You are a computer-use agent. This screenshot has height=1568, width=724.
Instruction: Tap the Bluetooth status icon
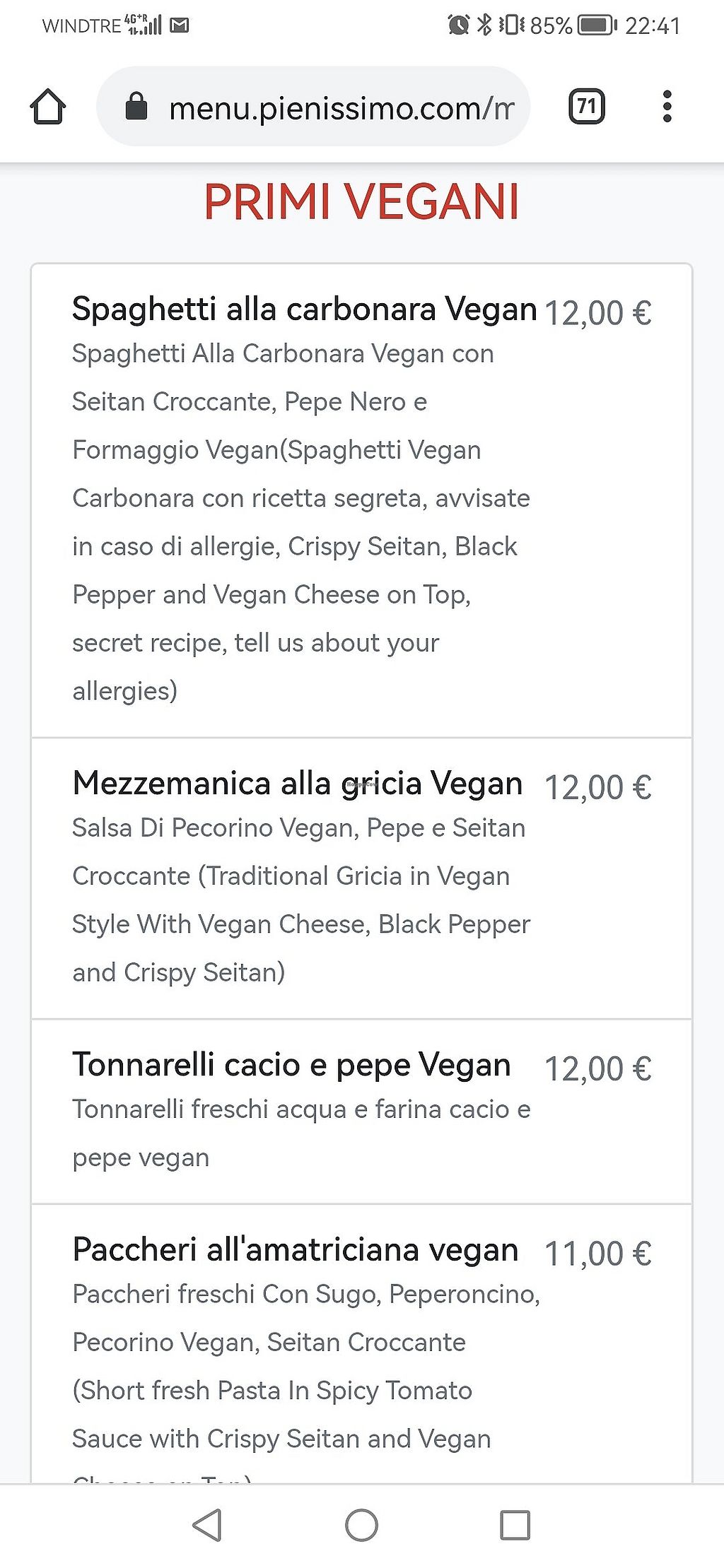pyautogui.click(x=484, y=26)
